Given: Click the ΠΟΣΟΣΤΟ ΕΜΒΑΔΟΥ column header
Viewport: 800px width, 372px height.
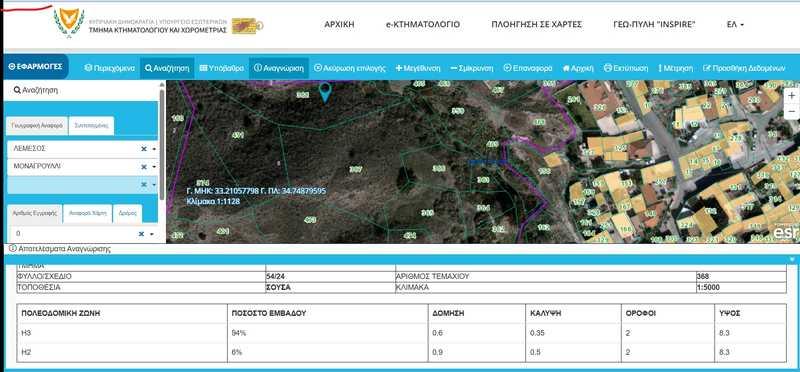Looking at the screenshot, I should coord(268,313).
